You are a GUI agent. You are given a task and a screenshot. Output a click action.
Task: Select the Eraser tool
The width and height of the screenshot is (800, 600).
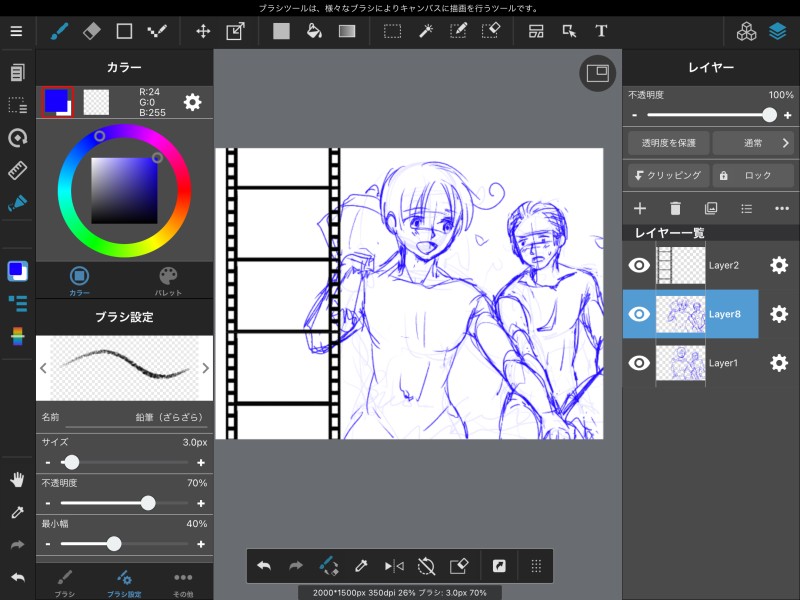(x=92, y=31)
